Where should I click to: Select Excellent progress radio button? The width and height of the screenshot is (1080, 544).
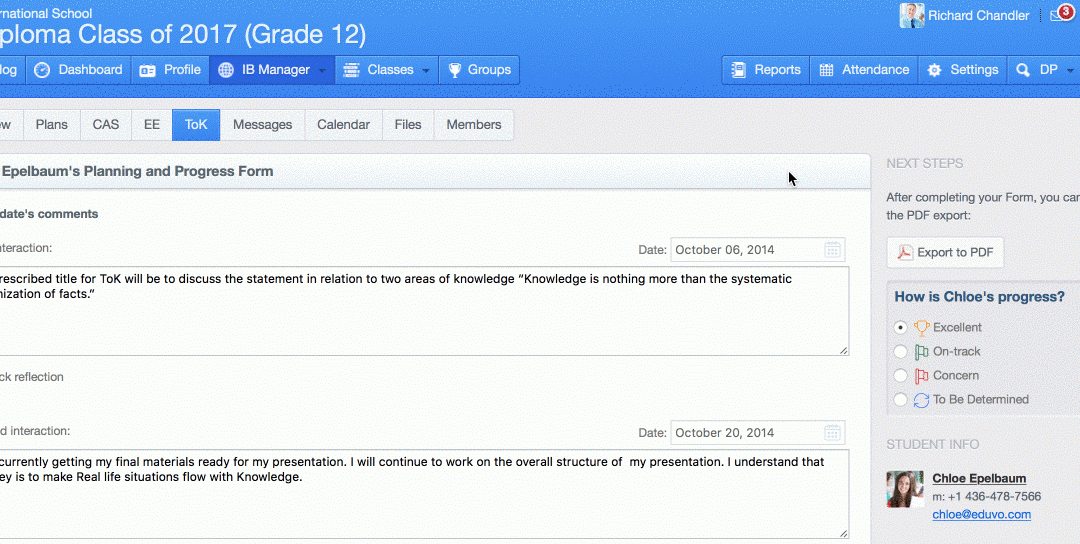[x=900, y=327]
